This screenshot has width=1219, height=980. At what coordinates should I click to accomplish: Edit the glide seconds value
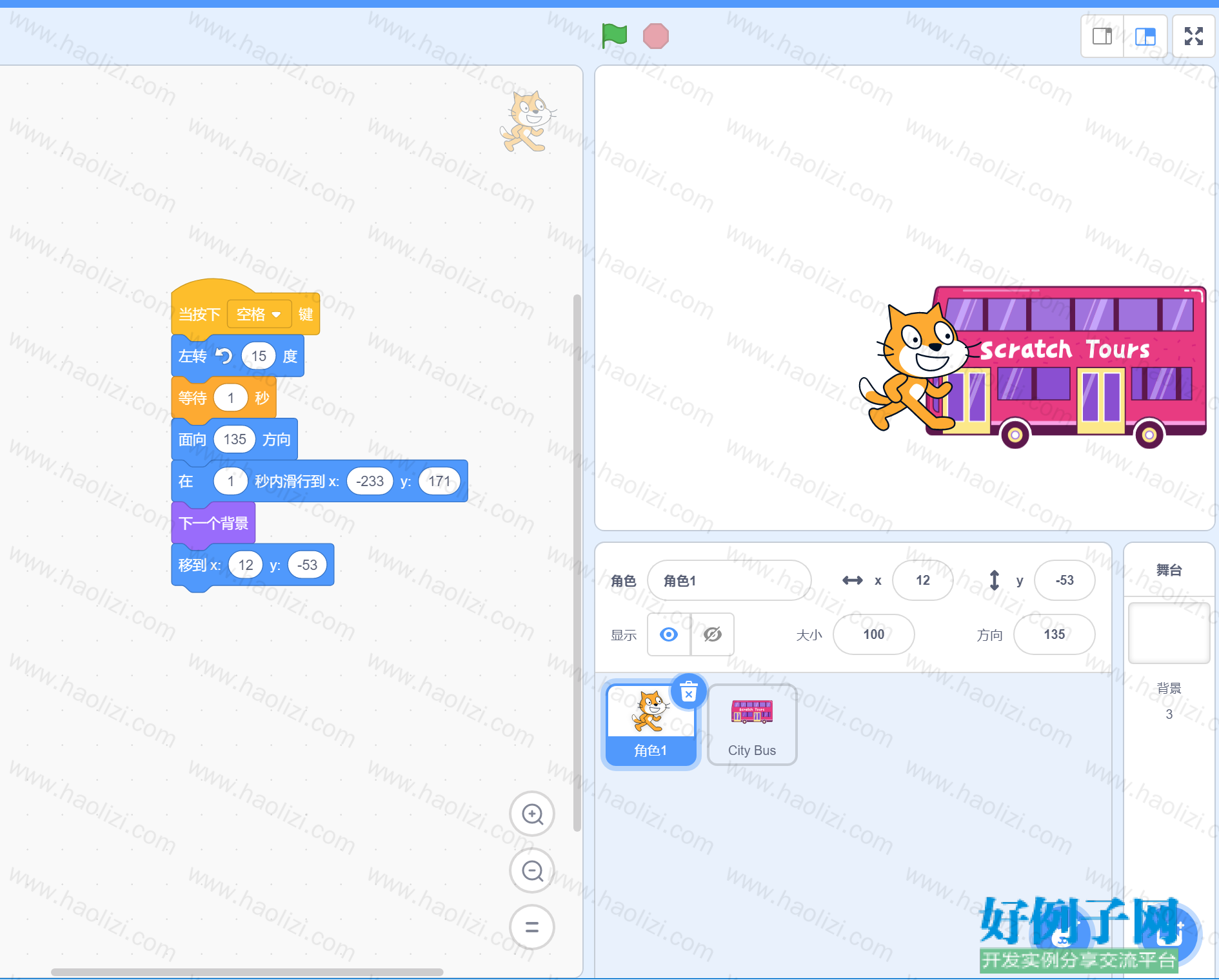[231, 481]
